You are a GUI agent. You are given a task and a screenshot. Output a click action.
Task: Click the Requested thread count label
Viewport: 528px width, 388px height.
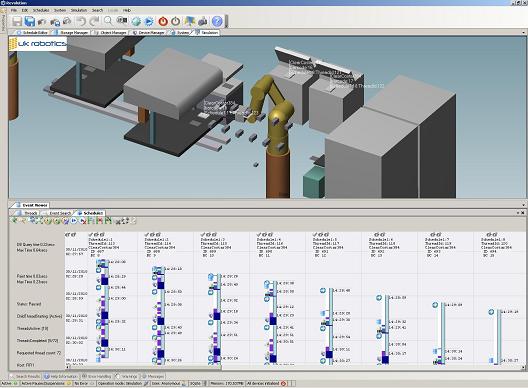(39, 353)
